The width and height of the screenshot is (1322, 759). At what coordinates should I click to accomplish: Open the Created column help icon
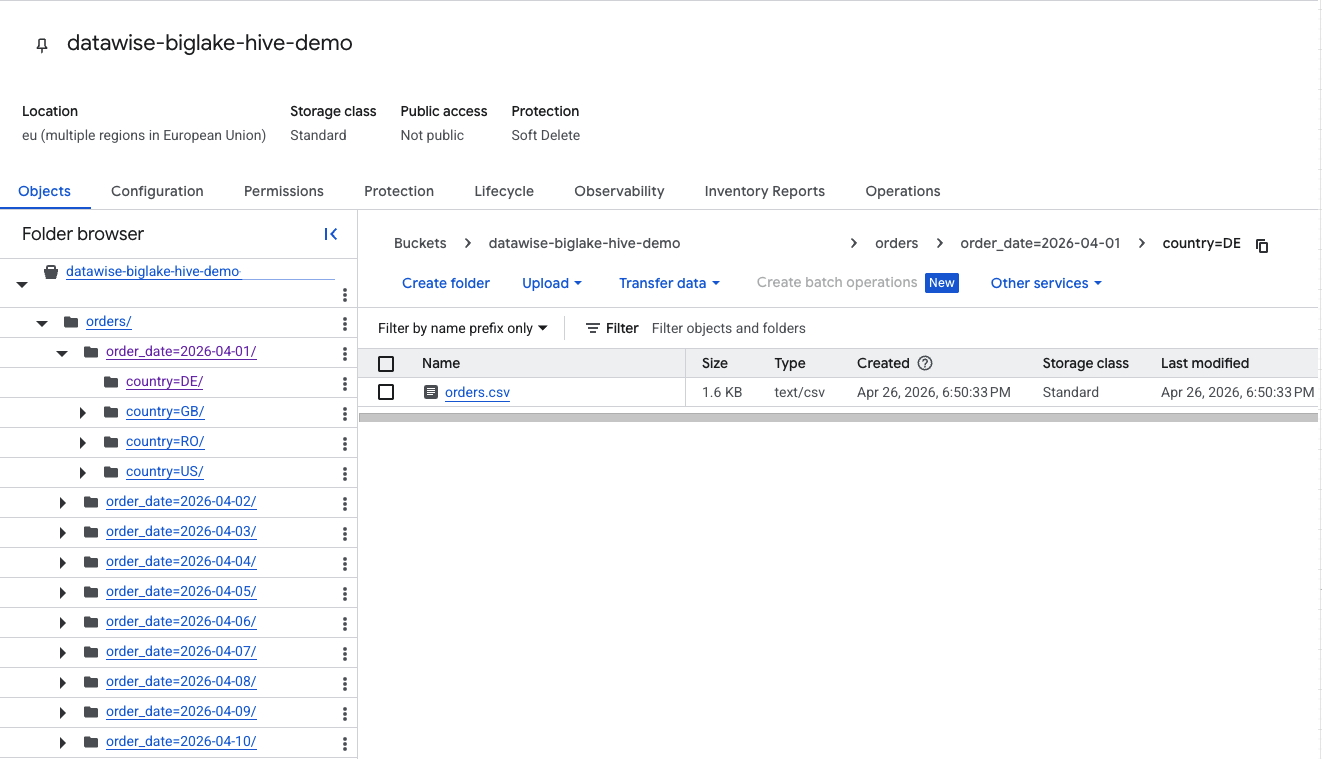point(925,363)
